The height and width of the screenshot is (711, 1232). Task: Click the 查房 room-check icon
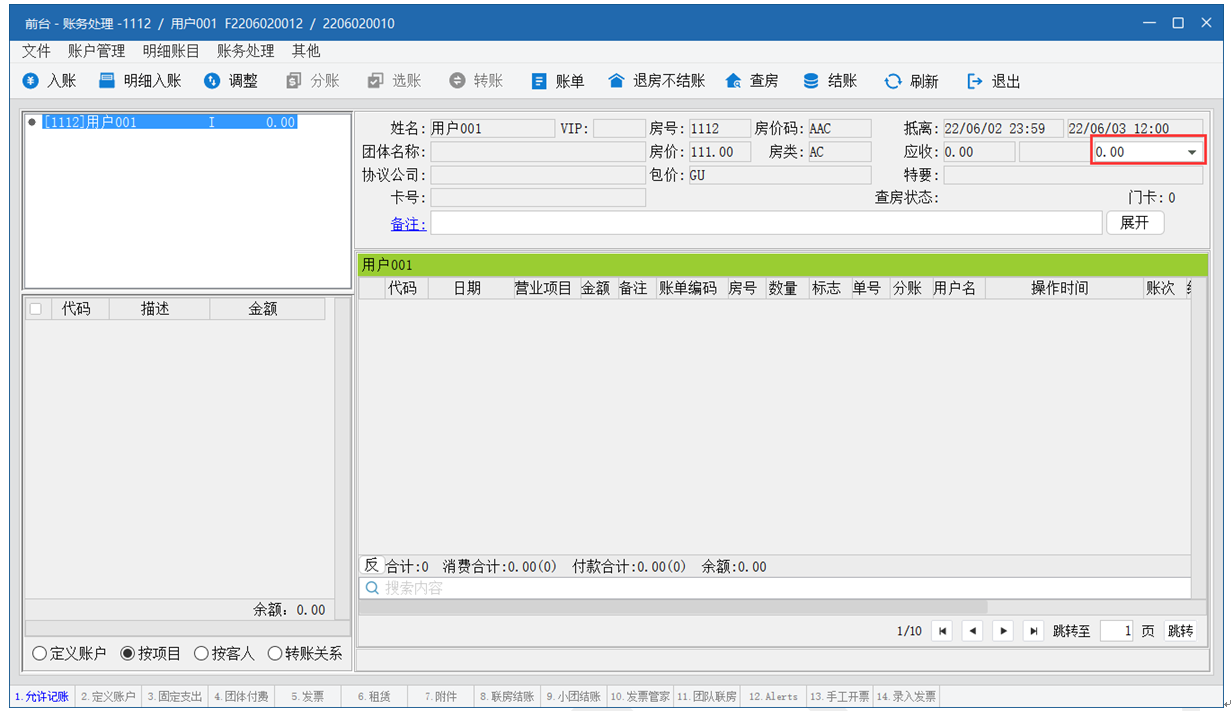[734, 81]
